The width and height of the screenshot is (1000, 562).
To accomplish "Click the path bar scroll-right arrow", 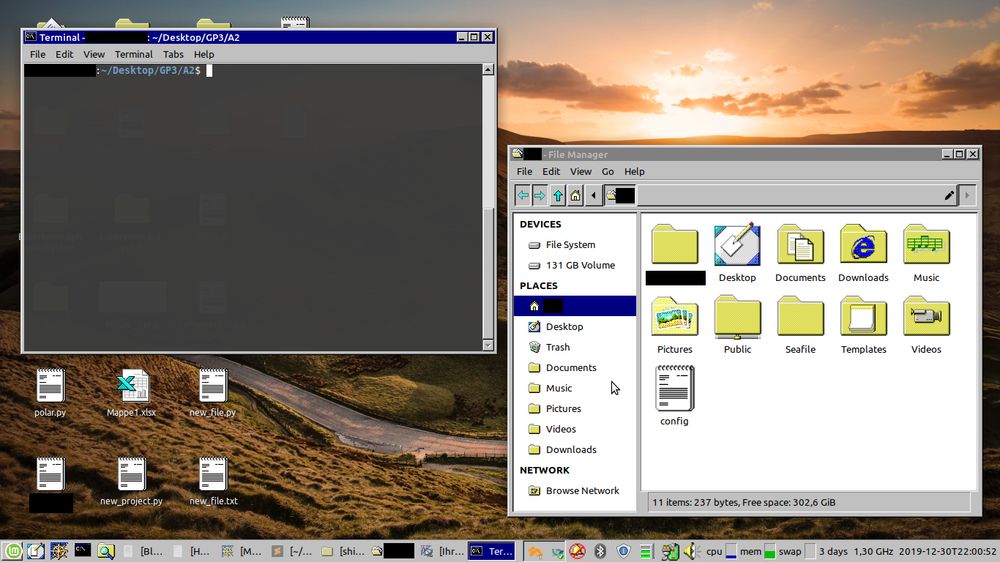I will pyautogui.click(x=967, y=195).
